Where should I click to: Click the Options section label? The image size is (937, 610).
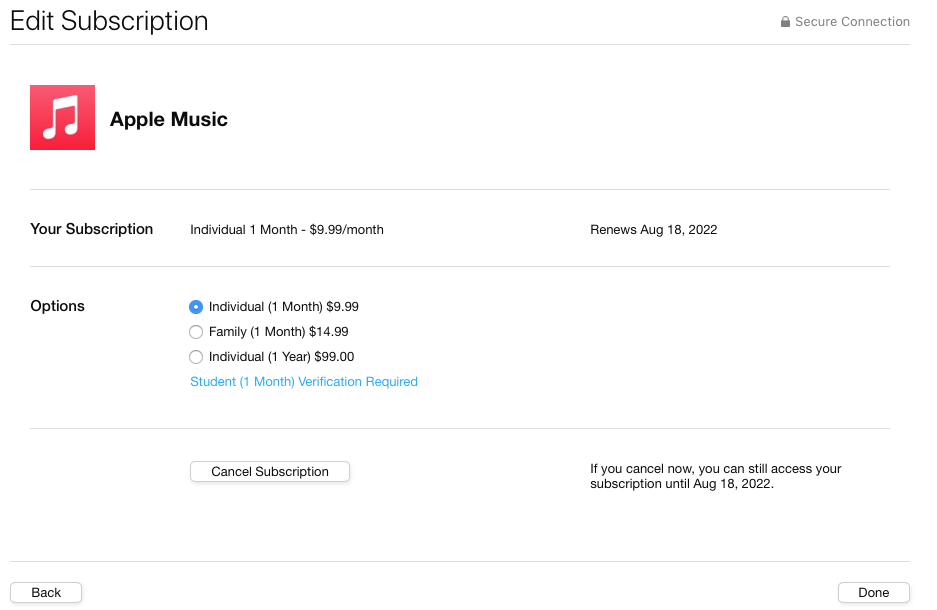click(x=58, y=306)
